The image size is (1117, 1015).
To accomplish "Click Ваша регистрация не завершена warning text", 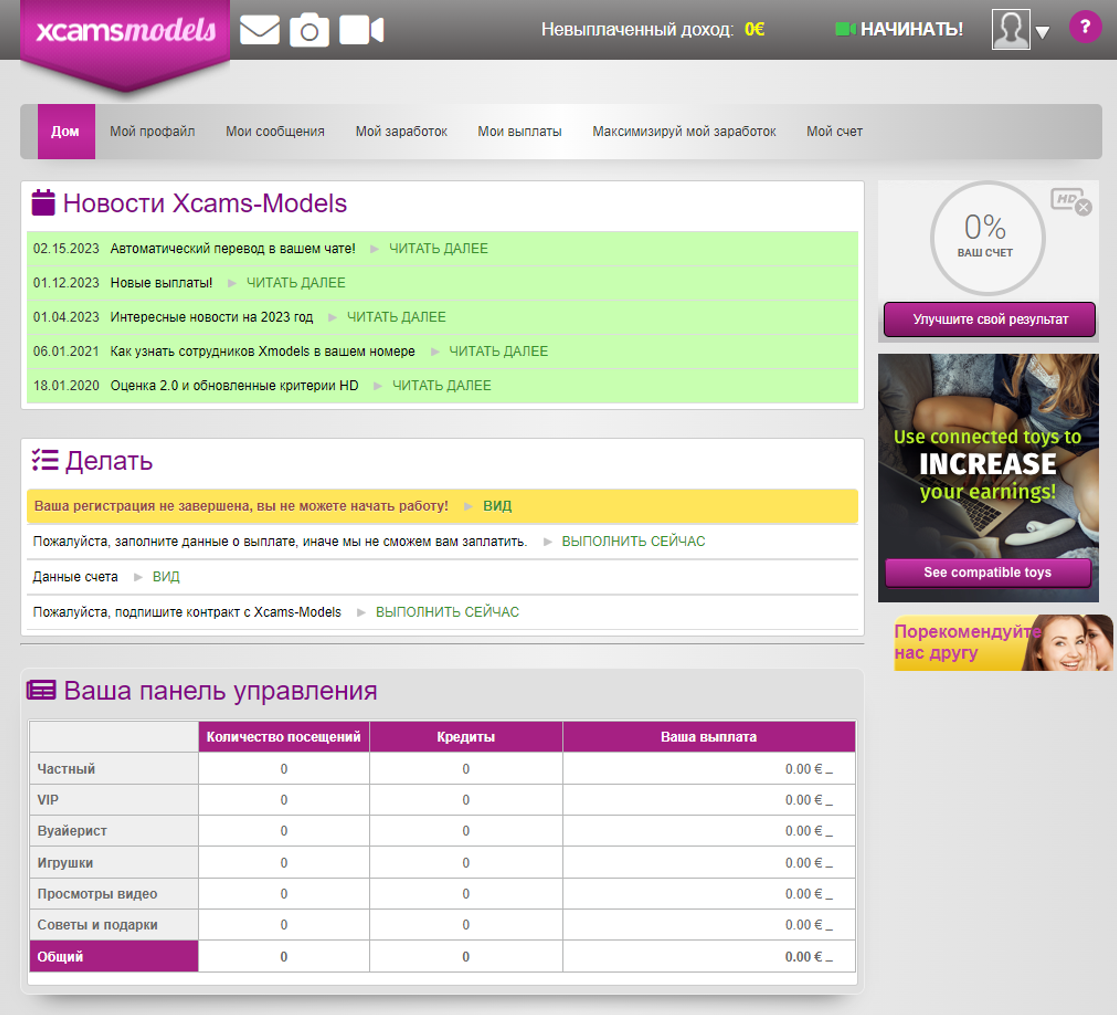I will (241, 506).
